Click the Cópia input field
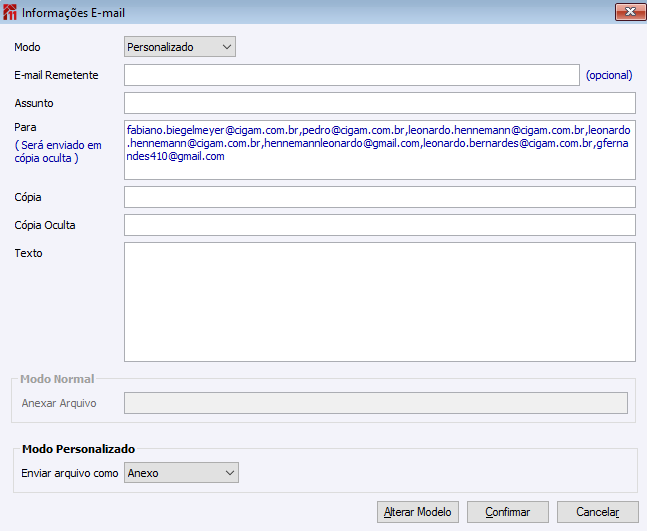 coord(380,197)
